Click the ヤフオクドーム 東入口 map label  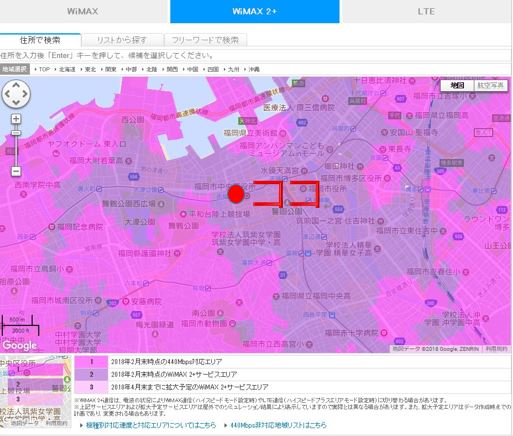point(87,144)
